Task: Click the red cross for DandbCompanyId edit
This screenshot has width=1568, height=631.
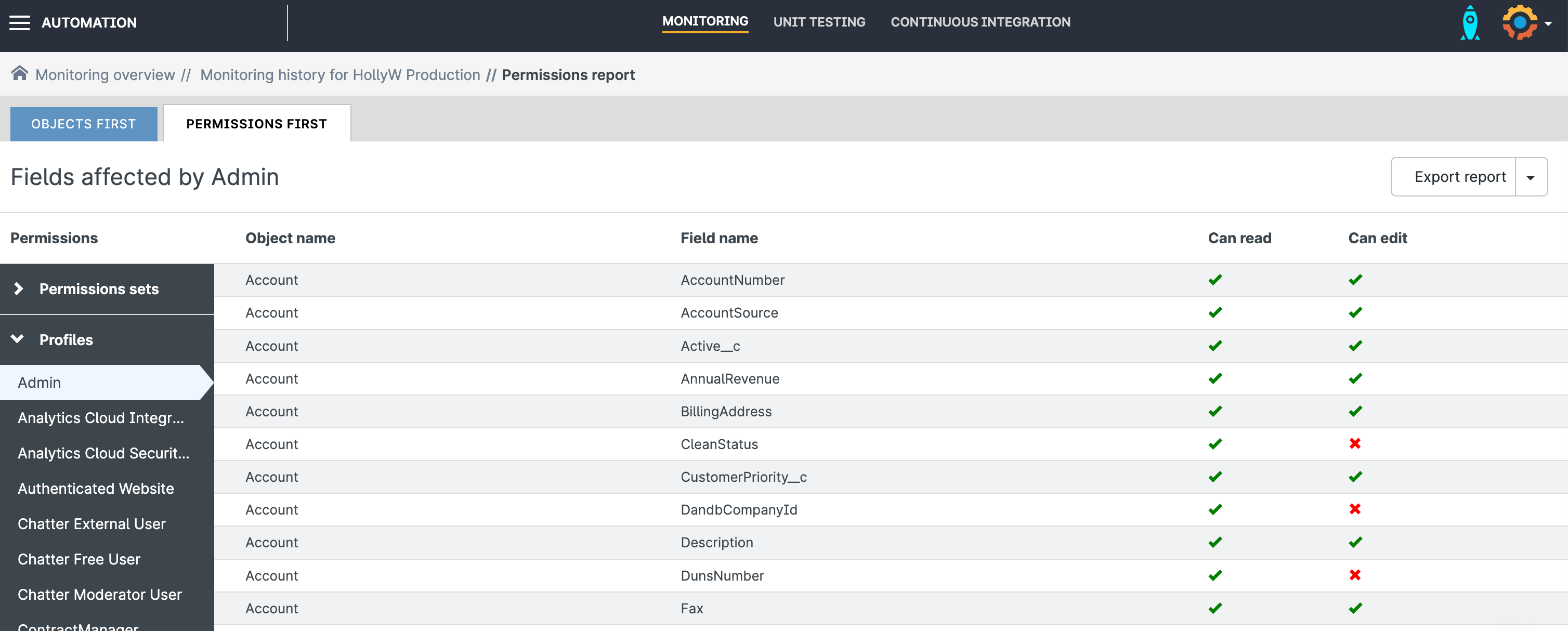Action: click(1354, 509)
